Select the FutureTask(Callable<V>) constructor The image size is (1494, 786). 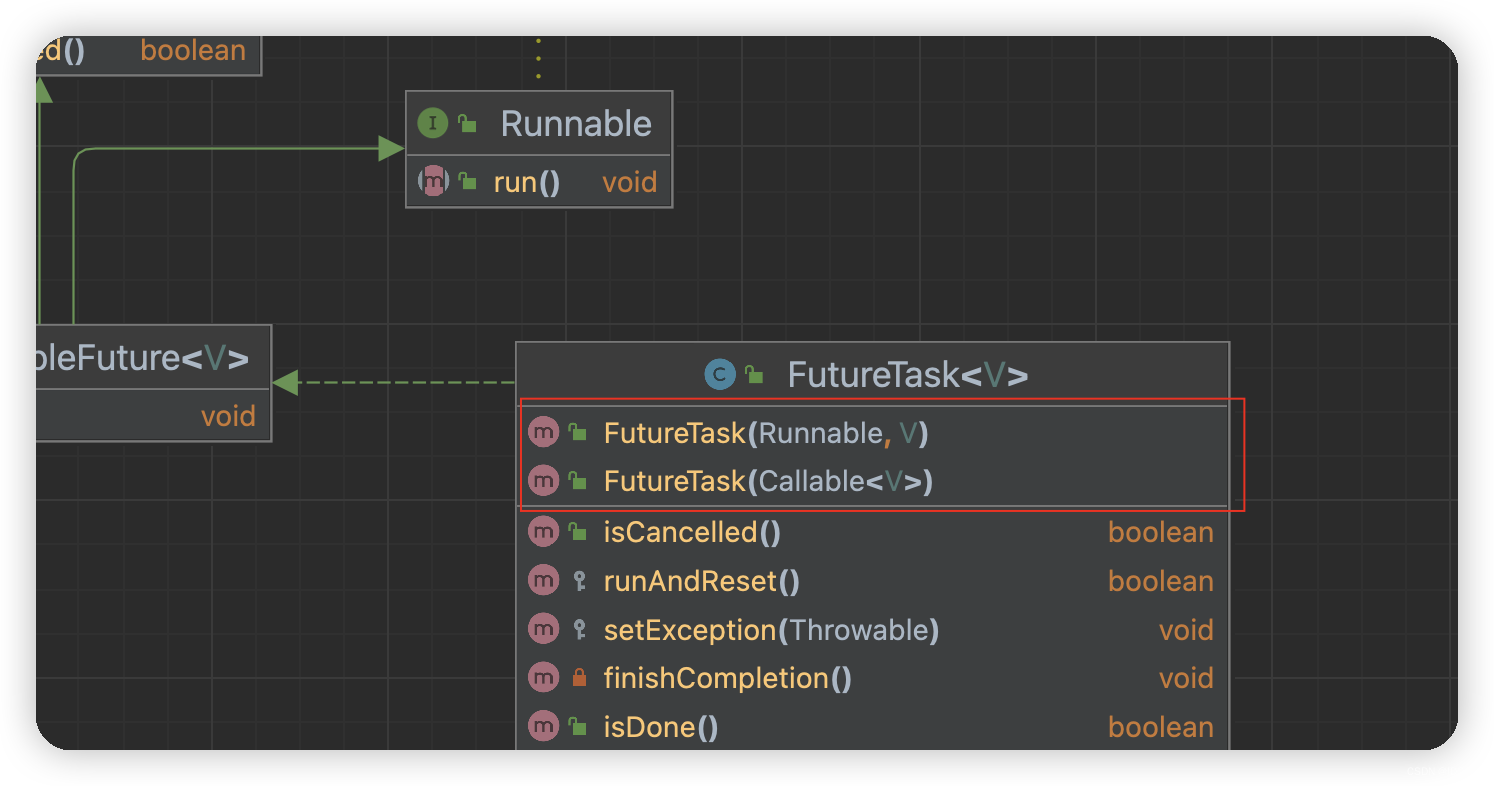point(768,481)
